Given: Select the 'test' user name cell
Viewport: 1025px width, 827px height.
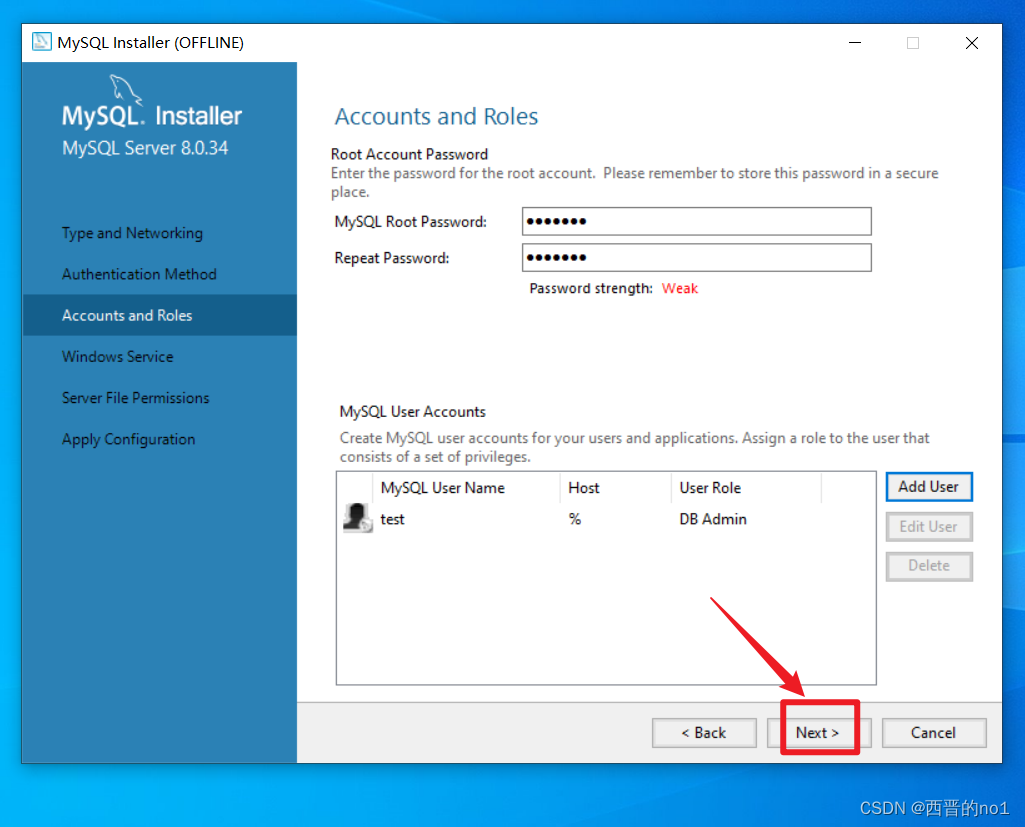Looking at the screenshot, I should 392,519.
